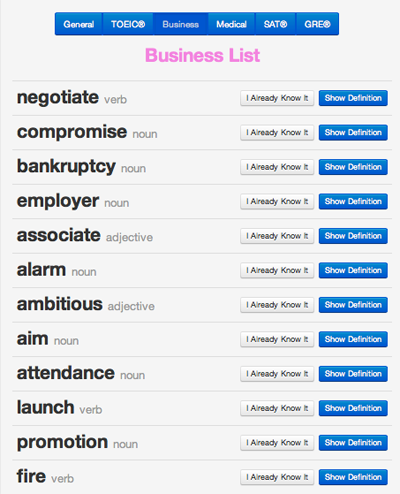Viewport: 400px width, 494px height.
Task: Click I Already Know It for alarm
Action: (x=277, y=270)
